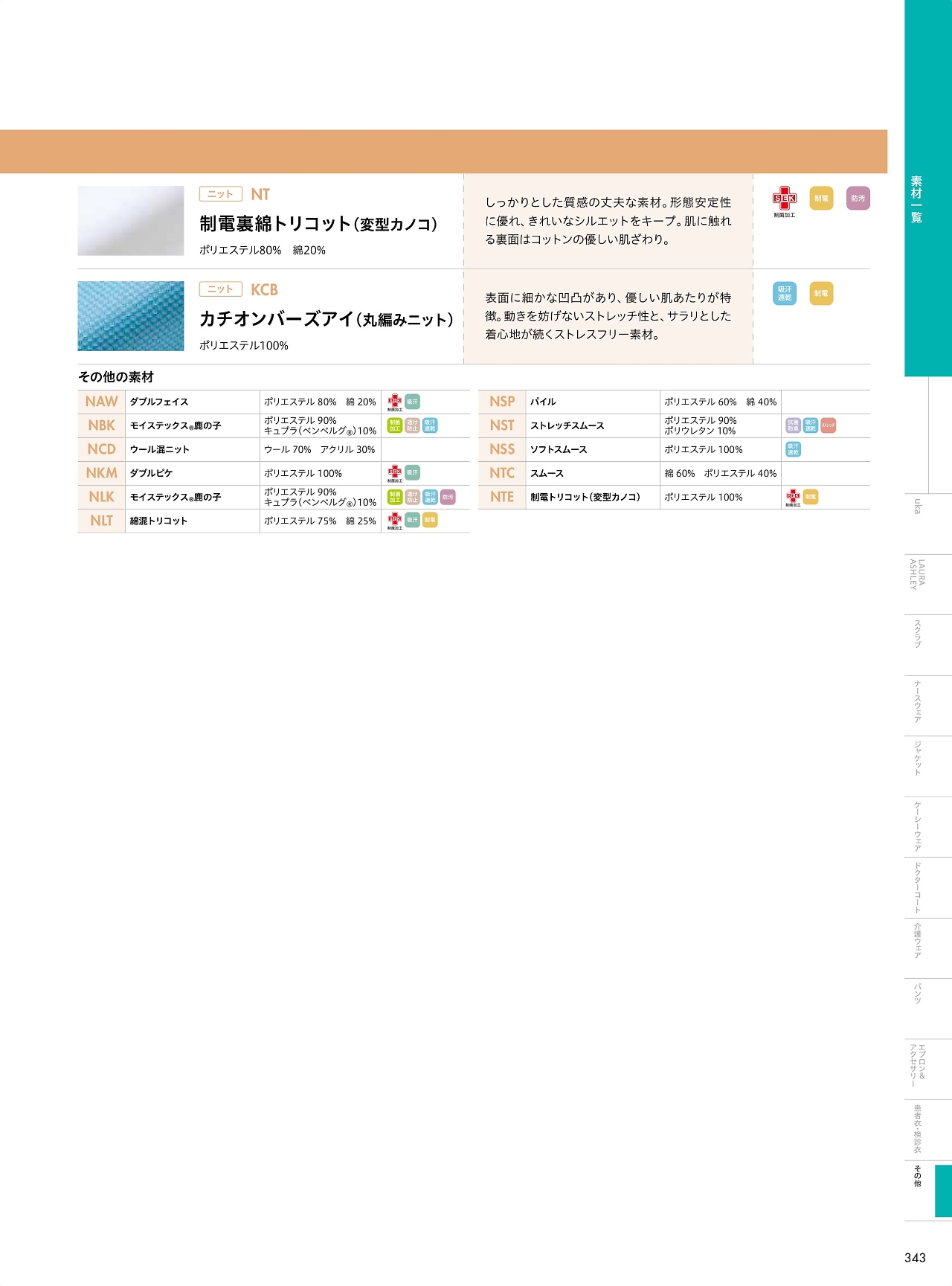Click the page number 343
Screen dimensions: 952x1286
click(x=915, y=1258)
